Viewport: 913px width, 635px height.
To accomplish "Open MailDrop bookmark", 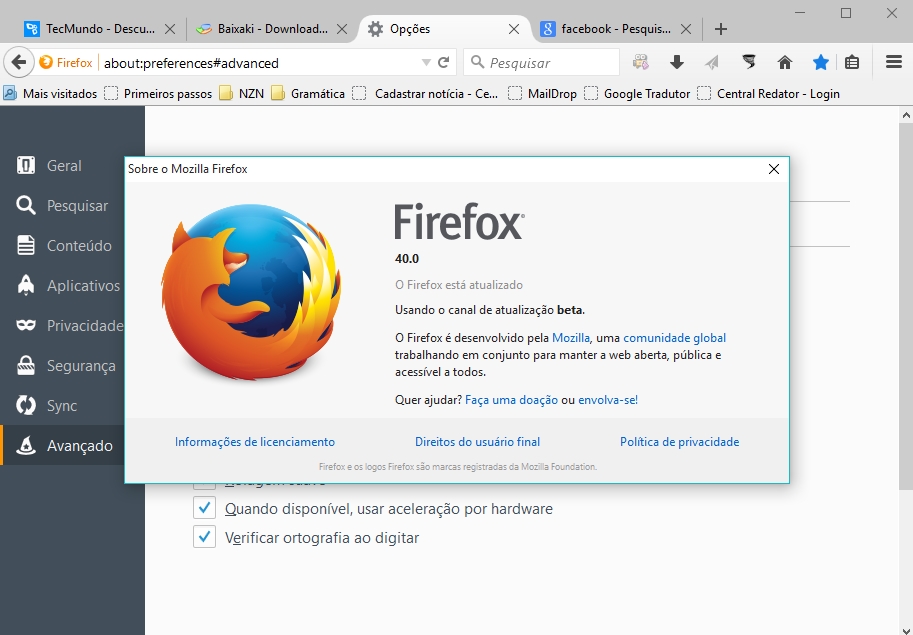I will click(x=542, y=94).
